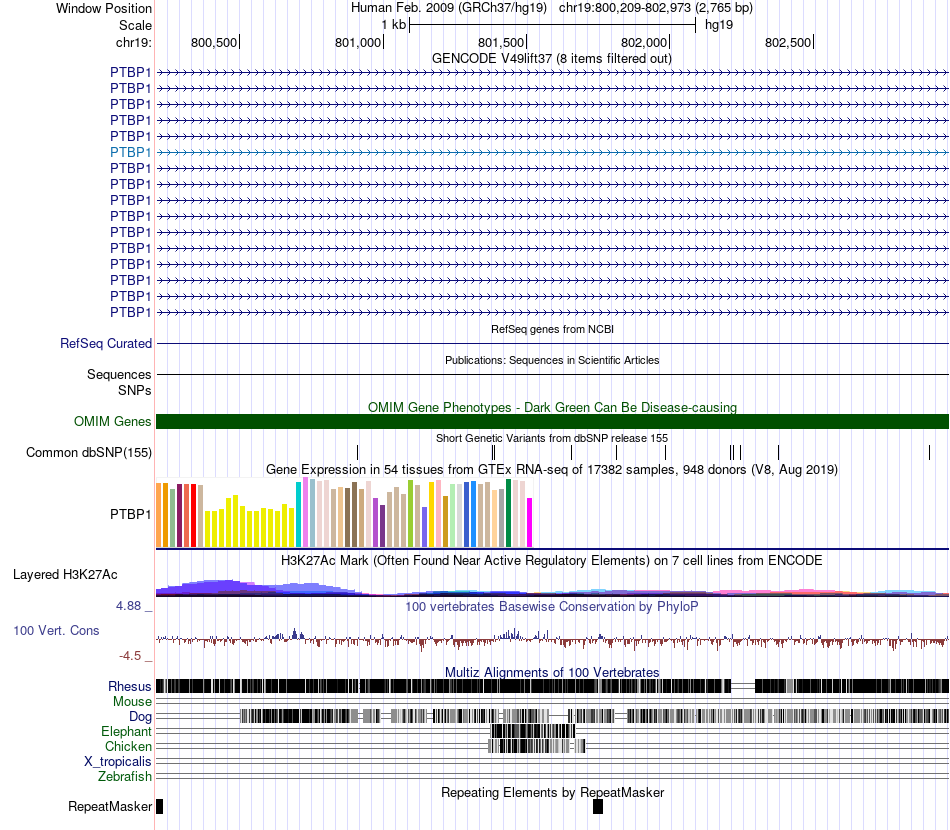Click the GTEx Gene Expression in 54 tissues title

552,470
